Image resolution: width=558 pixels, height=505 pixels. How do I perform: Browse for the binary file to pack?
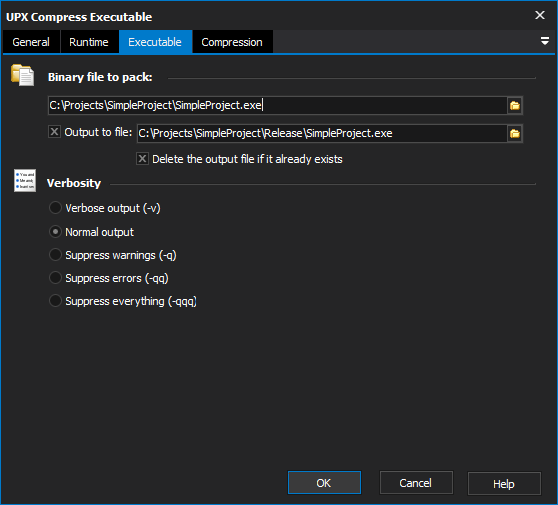(515, 106)
